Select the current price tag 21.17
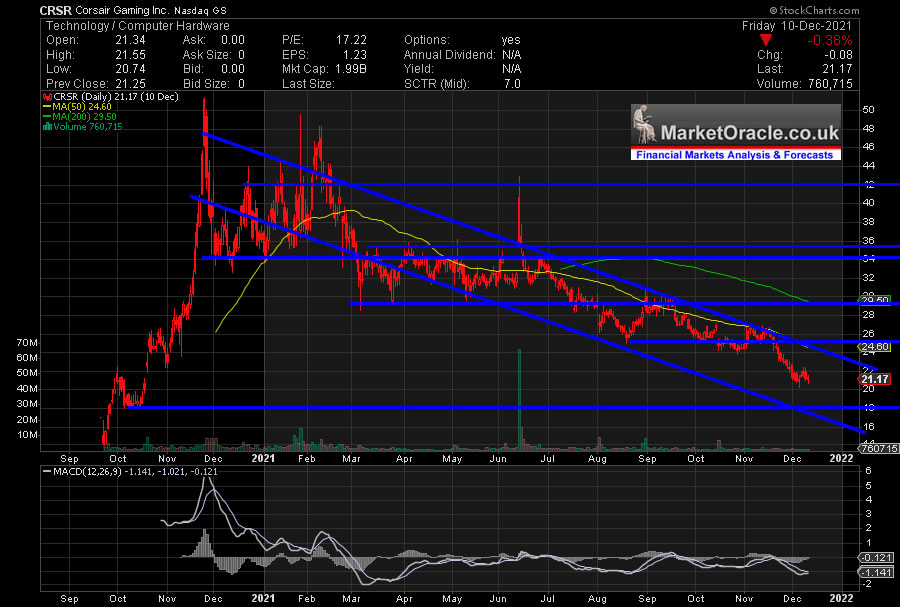The width and height of the screenshot is (900, 607). (874, 379)
